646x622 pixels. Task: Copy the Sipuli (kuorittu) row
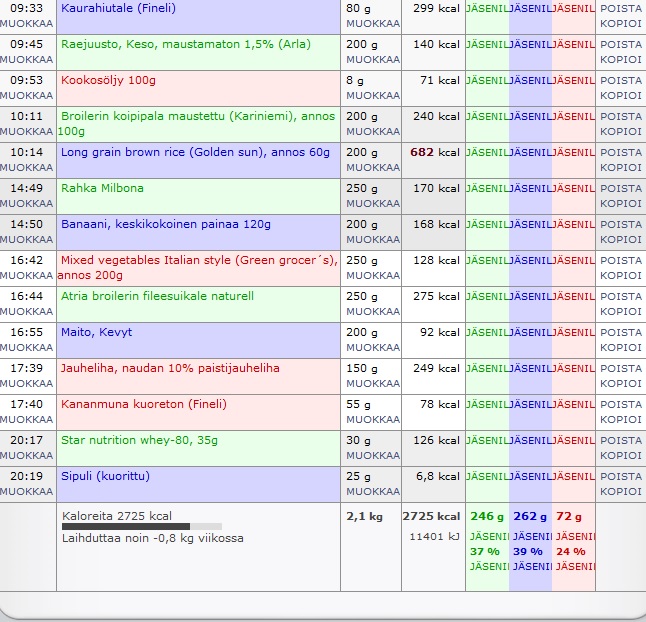[620, 491]
